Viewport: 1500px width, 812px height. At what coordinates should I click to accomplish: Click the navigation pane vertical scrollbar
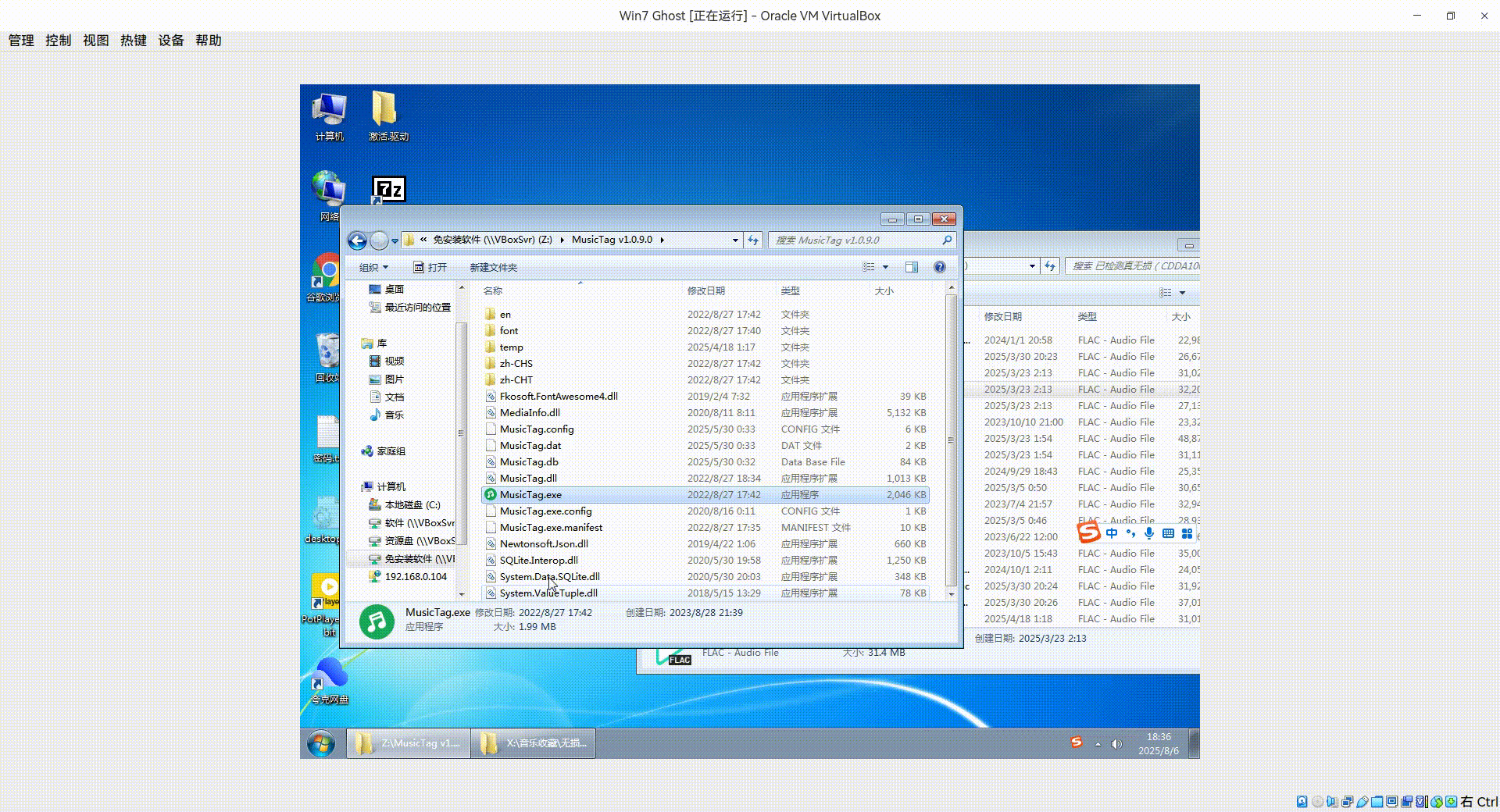coord(461,433)
